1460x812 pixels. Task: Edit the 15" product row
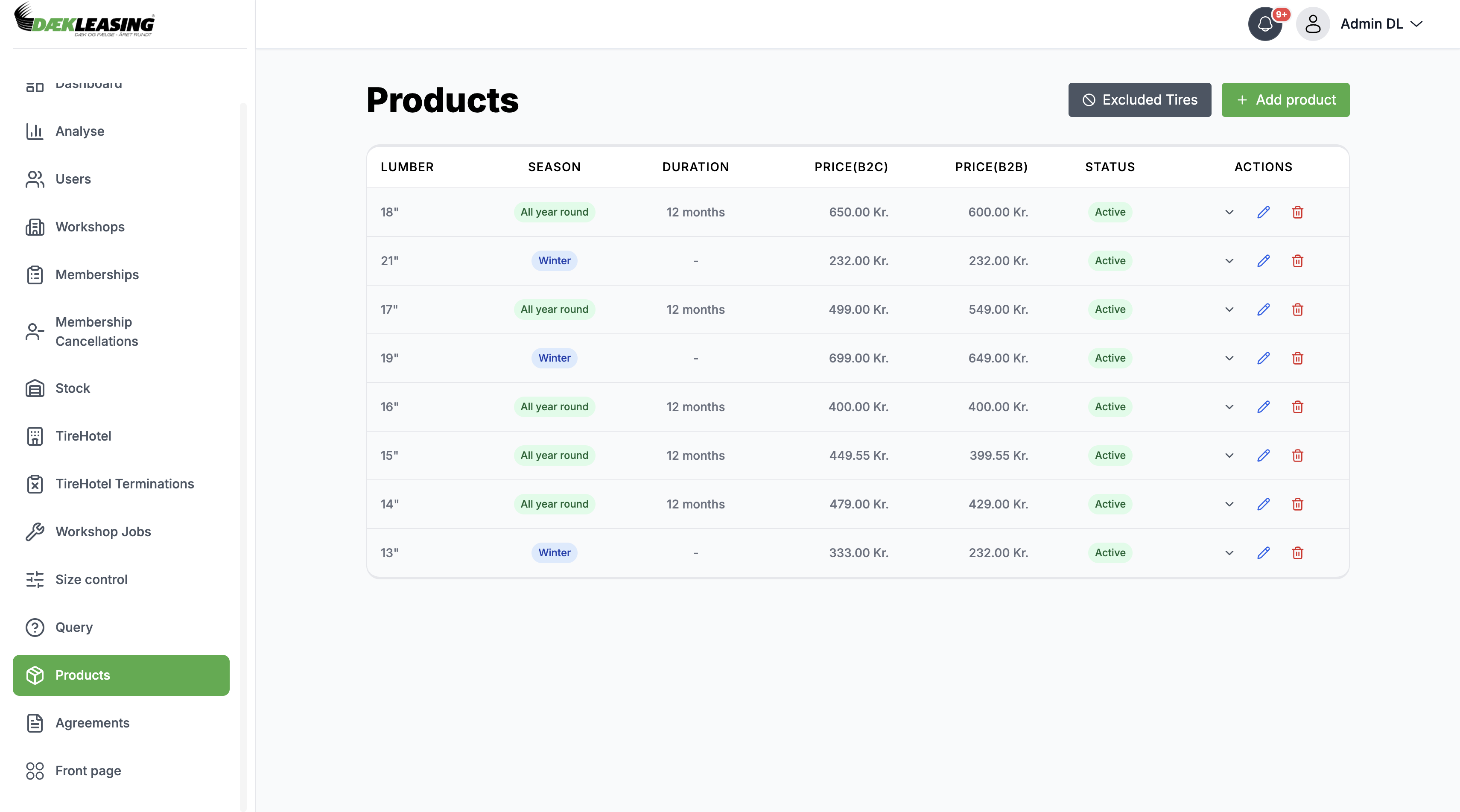coord(1263,456)
